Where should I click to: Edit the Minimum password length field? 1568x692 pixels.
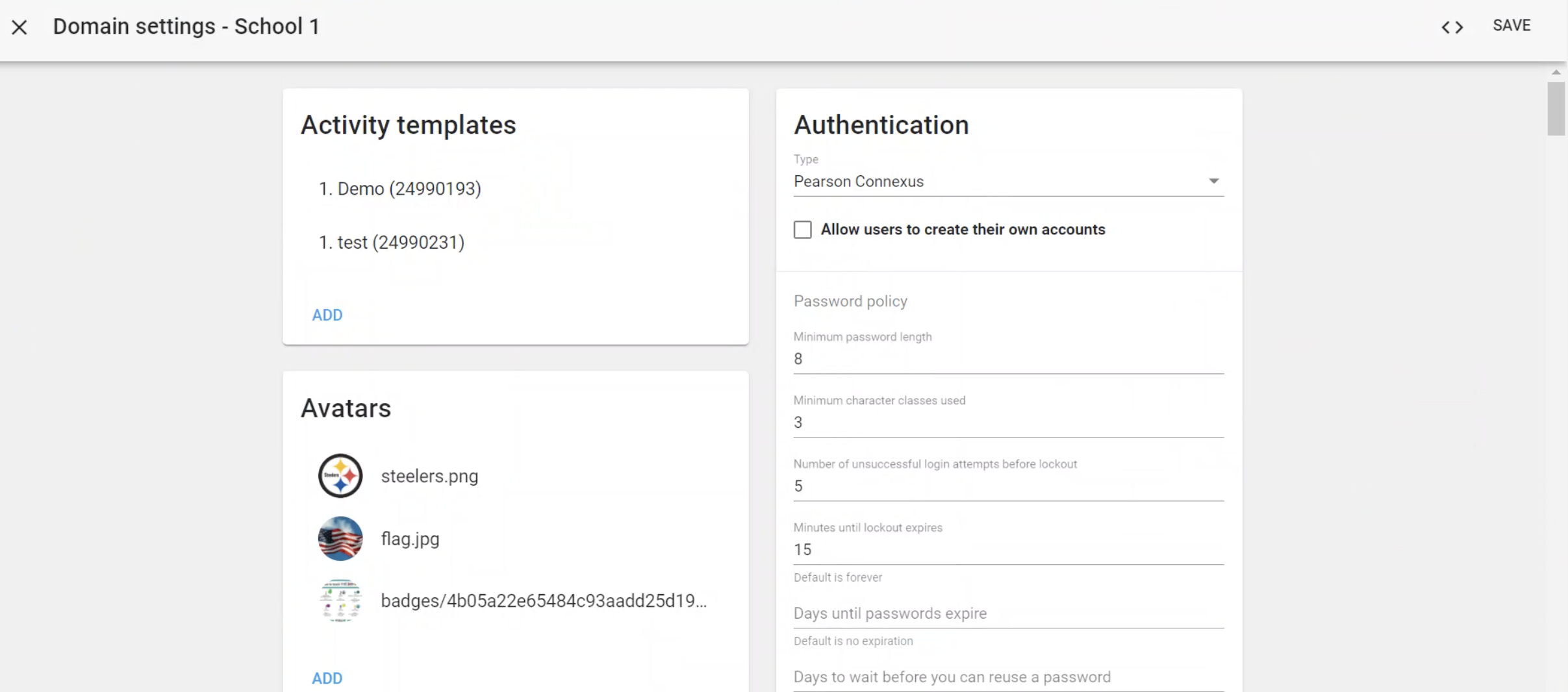click(x=1009, y=359)
